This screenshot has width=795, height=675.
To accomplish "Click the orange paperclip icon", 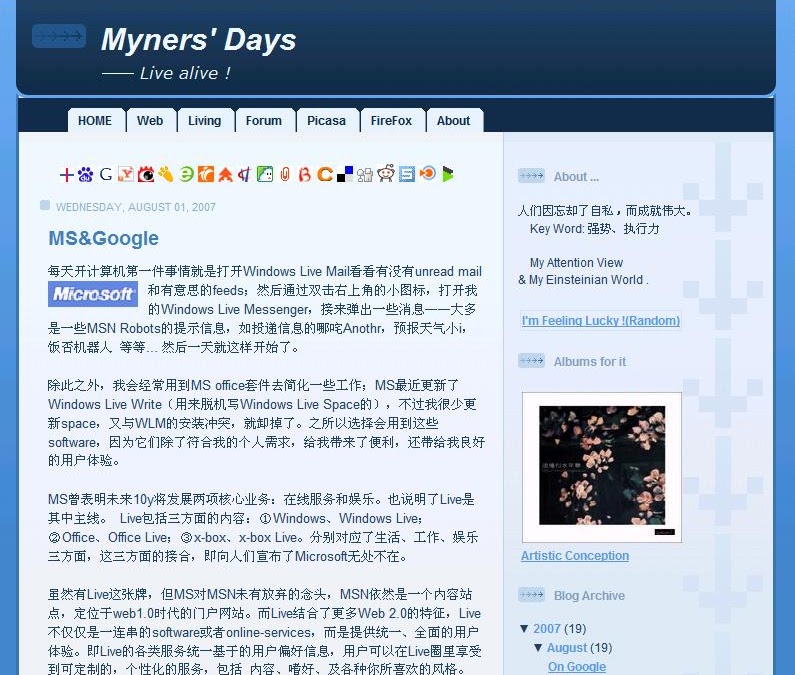I will [285, 174].
